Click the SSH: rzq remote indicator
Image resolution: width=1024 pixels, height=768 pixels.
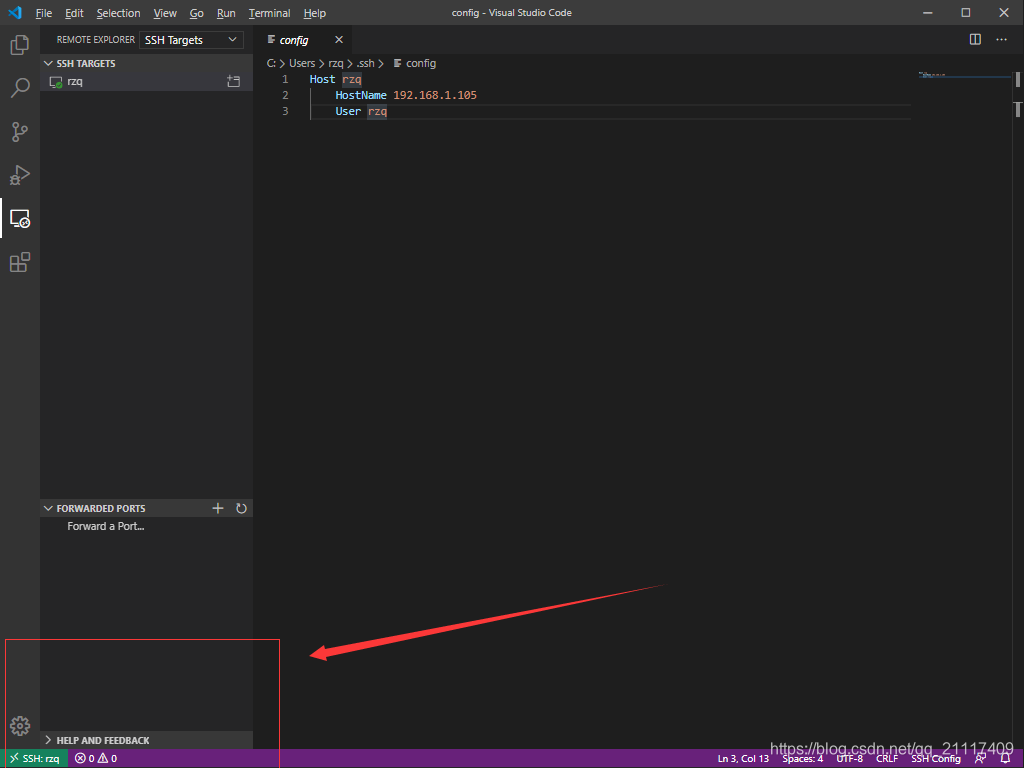[x=34, y=759]
